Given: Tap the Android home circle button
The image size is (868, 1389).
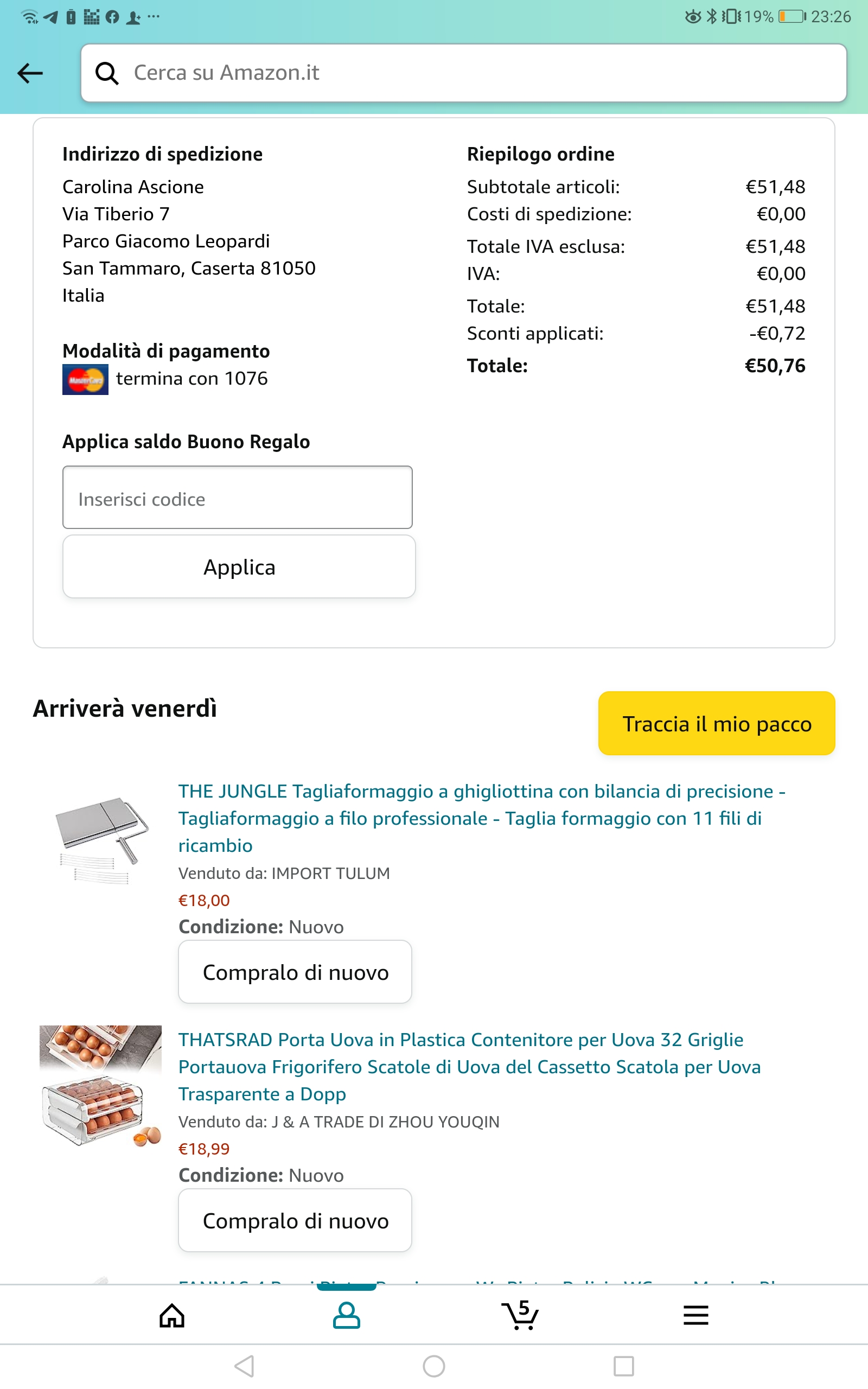Looking at the screenshot, I should click(x=434, y=1366).
